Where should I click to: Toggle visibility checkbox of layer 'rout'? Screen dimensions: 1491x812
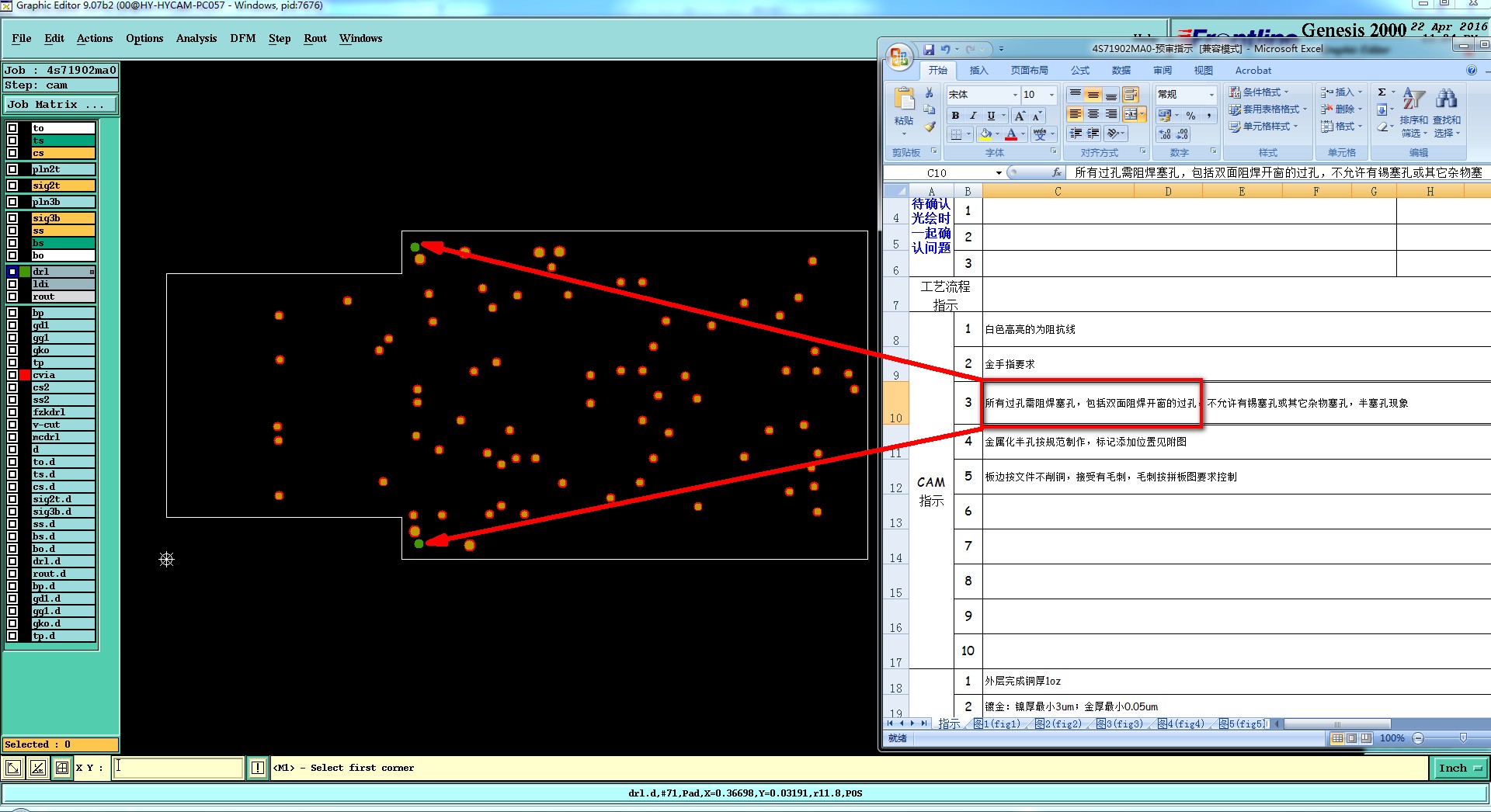click(12, 297)
